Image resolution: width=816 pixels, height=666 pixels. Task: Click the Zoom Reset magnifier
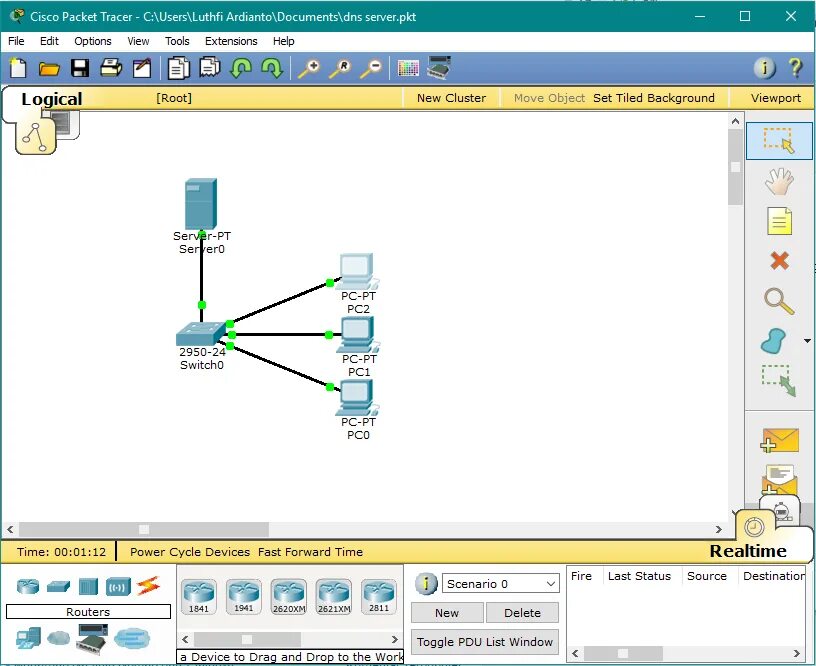point(340,68)
